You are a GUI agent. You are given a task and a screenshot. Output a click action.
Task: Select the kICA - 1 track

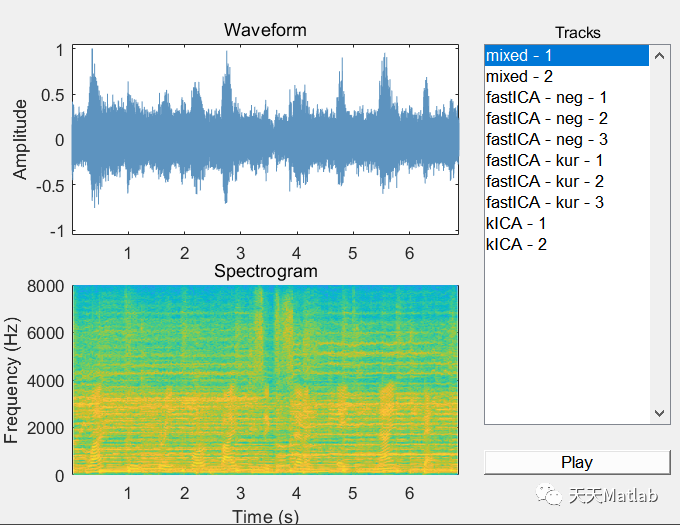click(x=566, y=223)
